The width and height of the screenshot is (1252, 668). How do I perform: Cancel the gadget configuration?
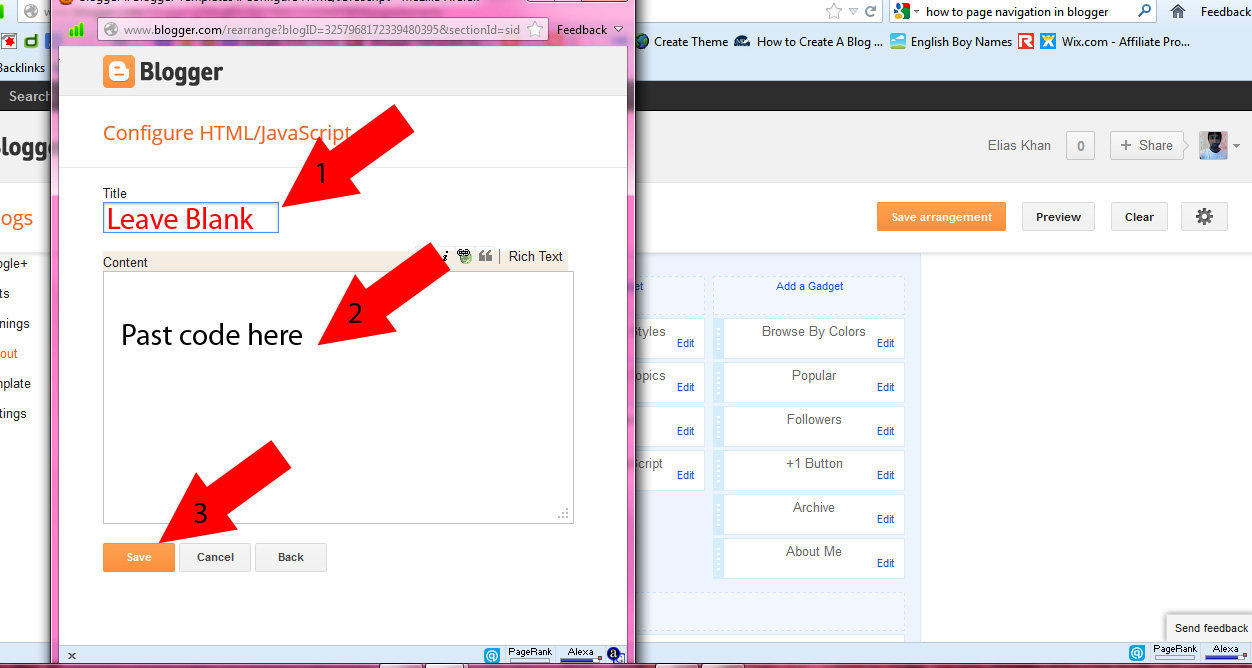[215, 557]
